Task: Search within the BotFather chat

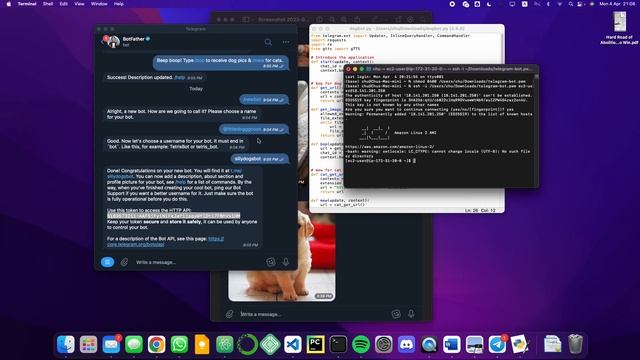Action: (268, 42)
